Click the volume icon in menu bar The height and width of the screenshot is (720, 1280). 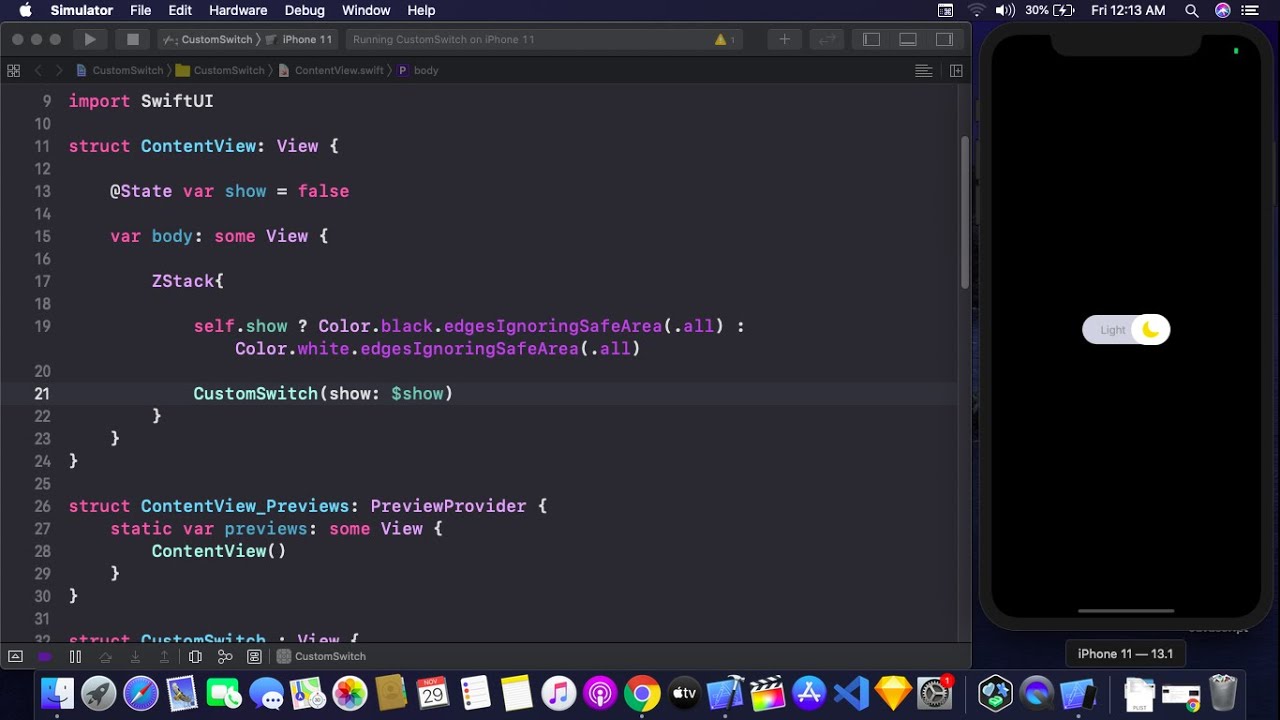(1005, 10)
